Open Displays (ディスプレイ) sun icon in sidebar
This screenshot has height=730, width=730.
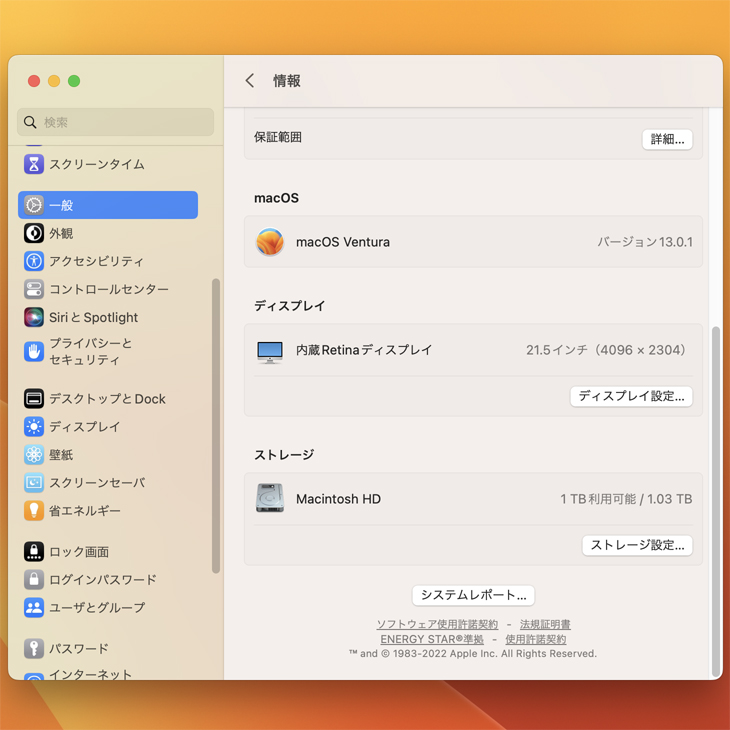point(34,426)
